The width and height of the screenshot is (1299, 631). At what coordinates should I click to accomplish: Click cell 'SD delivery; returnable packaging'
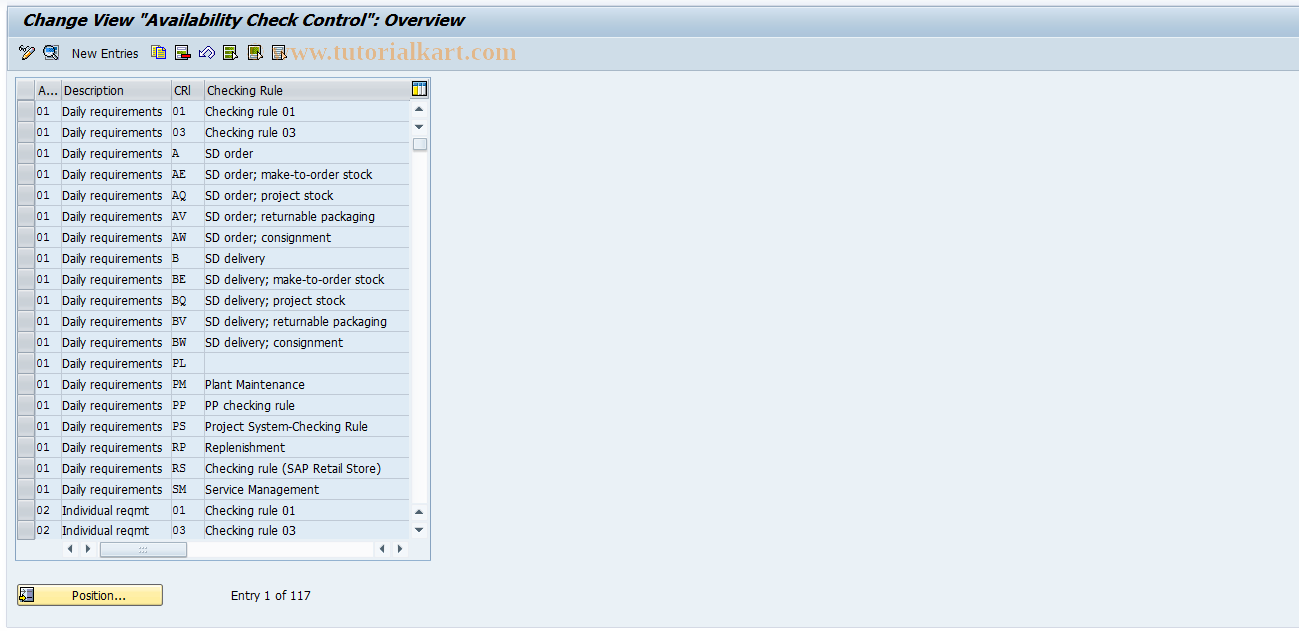pos(307,321)
